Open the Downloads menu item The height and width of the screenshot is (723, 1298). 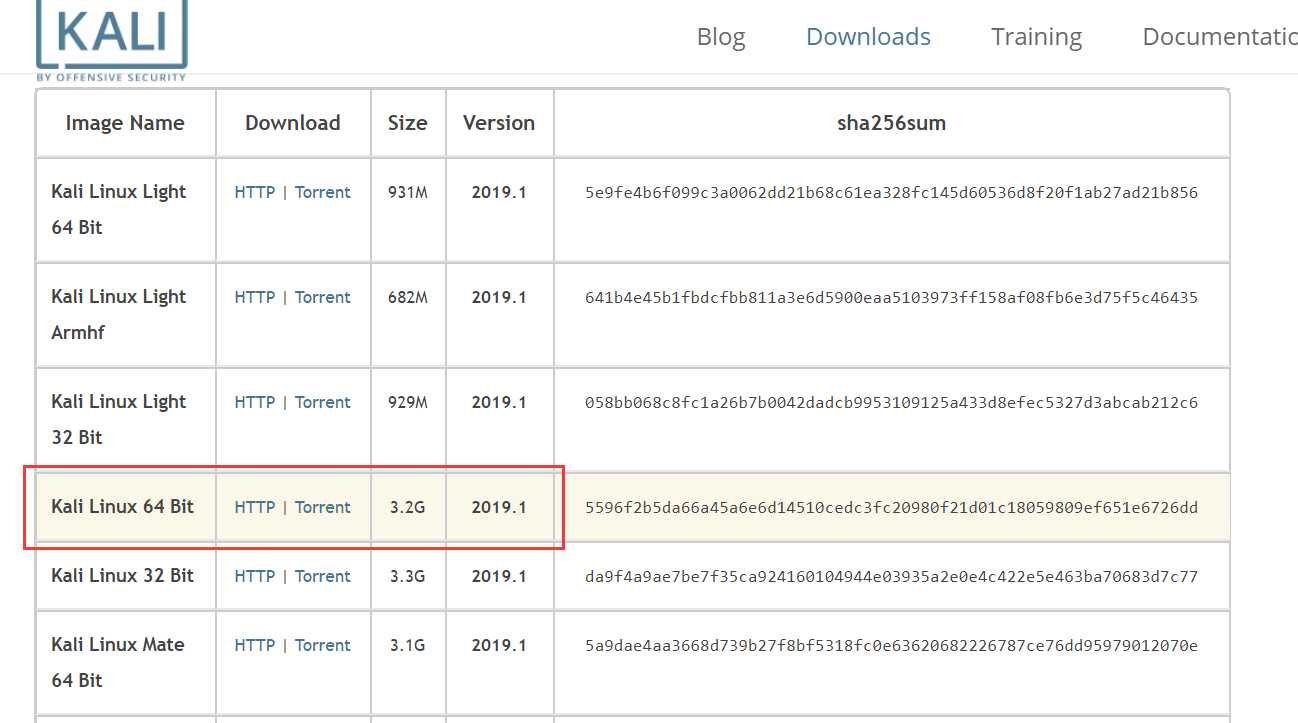[868, 37]
